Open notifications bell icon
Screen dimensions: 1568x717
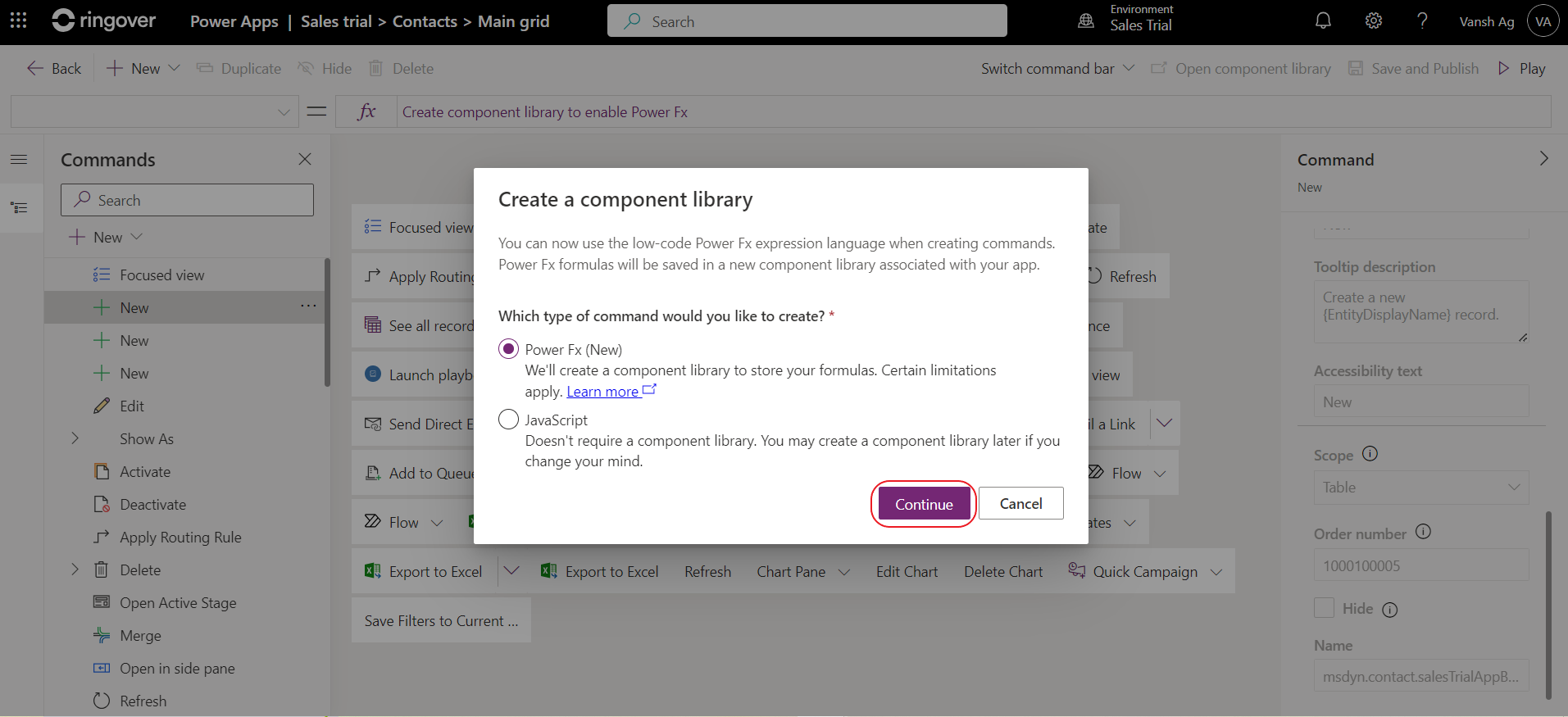[x=1323, y=21]
